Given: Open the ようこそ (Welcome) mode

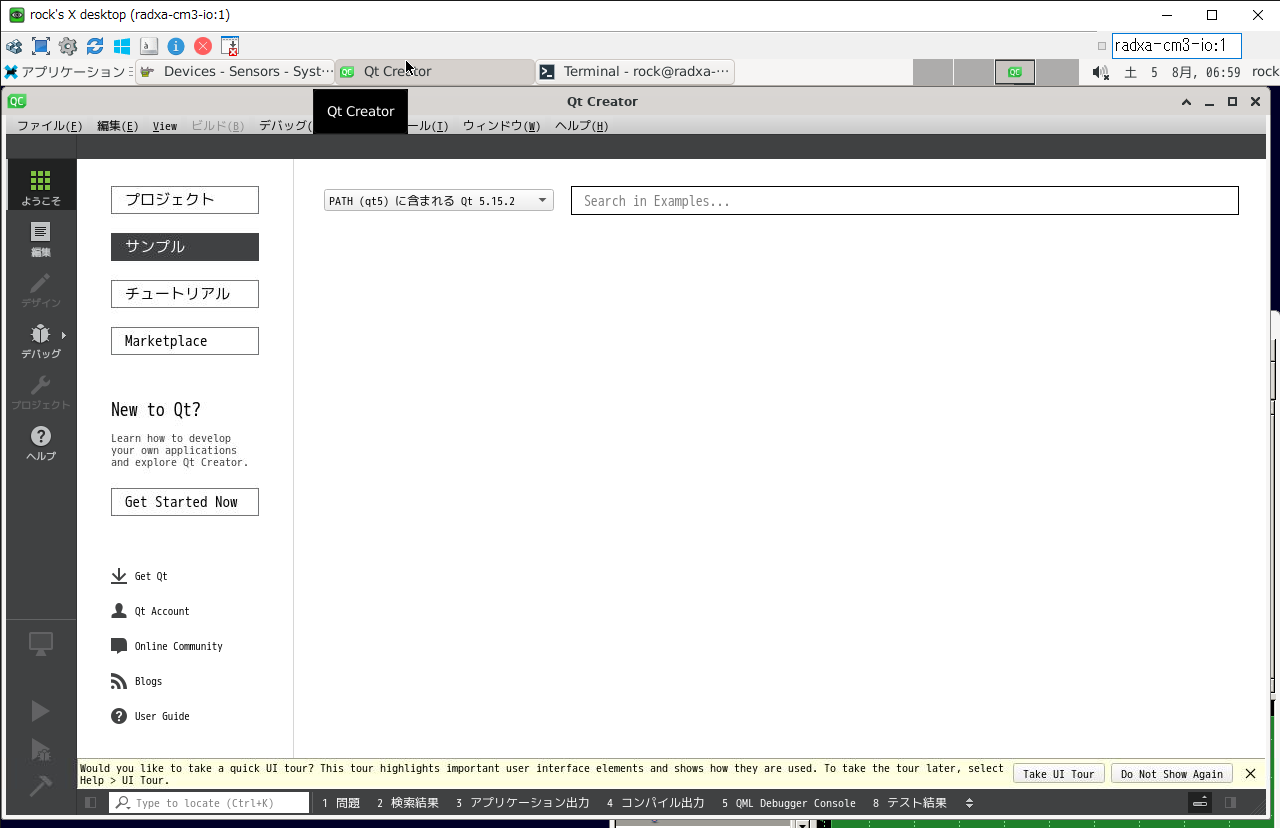Looking at the screenshot, I should coord(41,186).
